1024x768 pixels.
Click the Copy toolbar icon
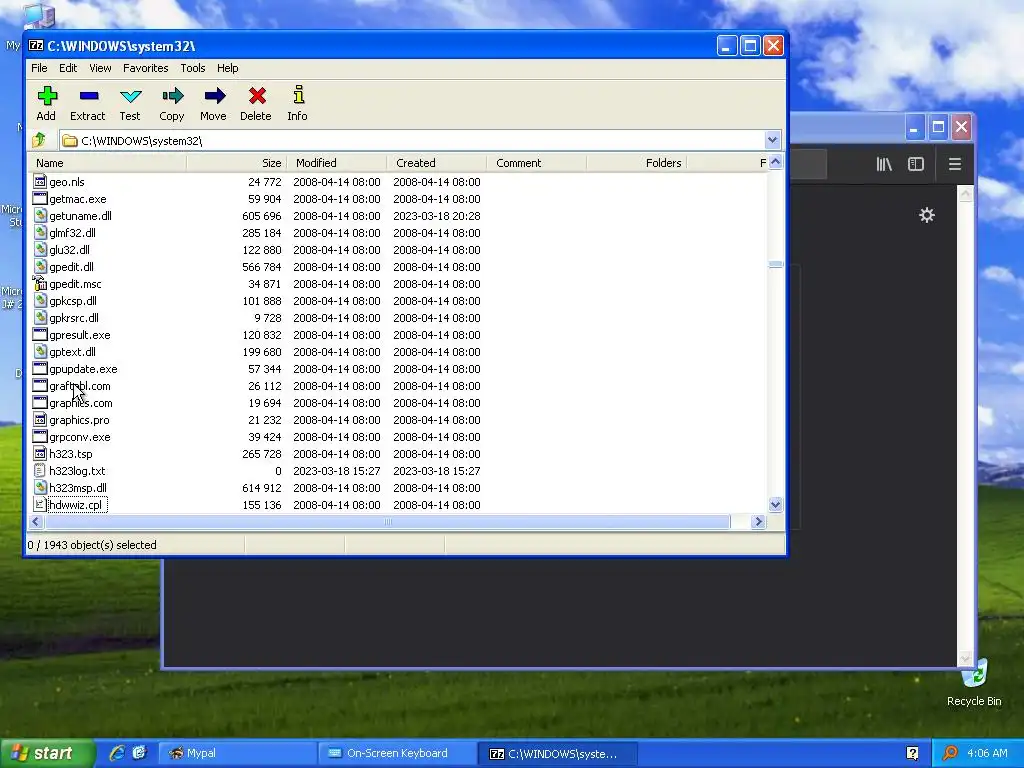click(172, 97)
